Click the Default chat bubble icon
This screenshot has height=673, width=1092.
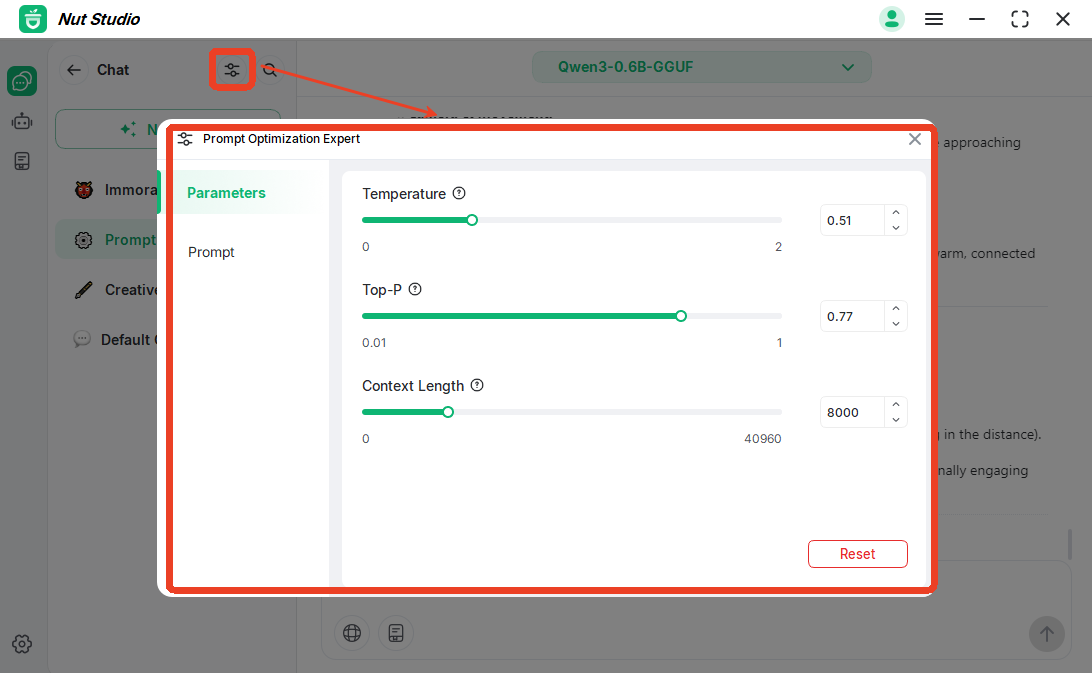tap(82, 339)
